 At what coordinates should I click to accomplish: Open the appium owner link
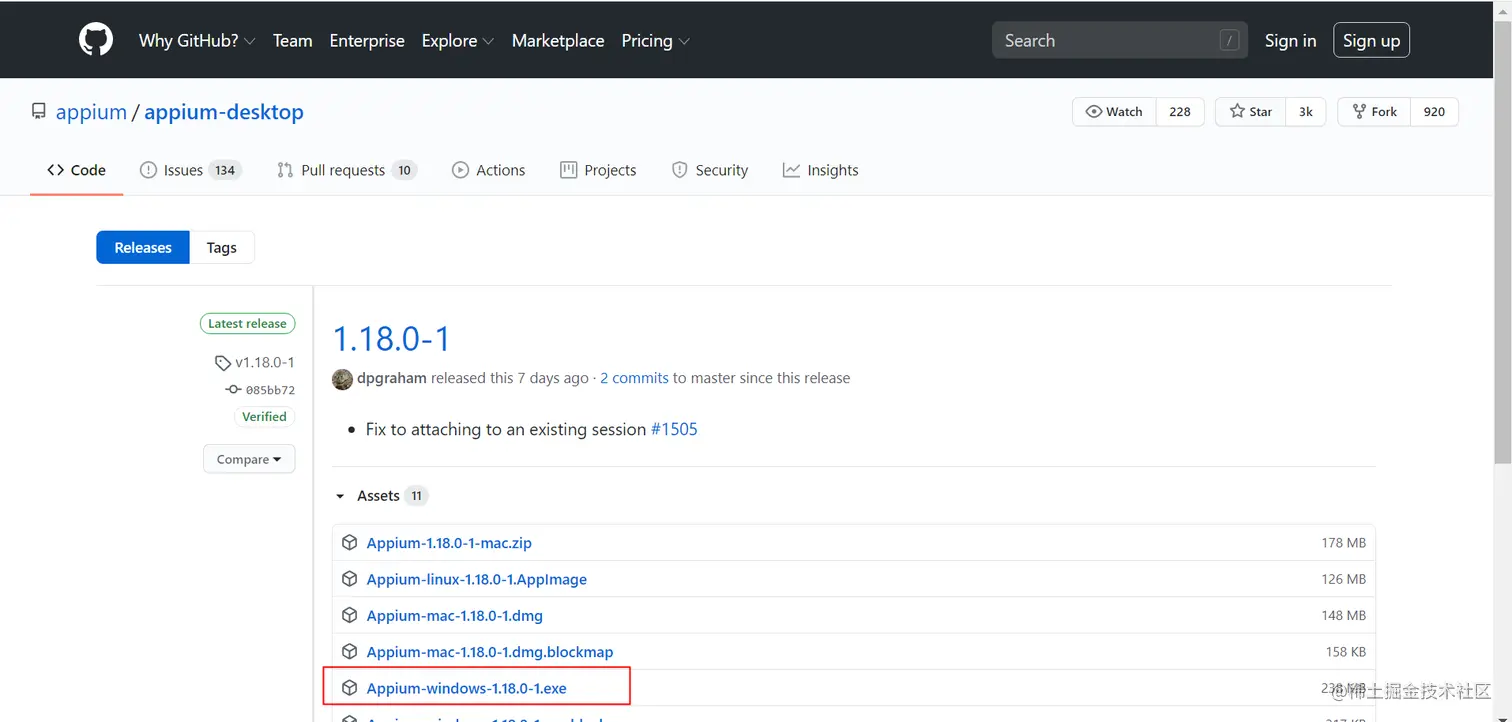[x=91, y=112]
